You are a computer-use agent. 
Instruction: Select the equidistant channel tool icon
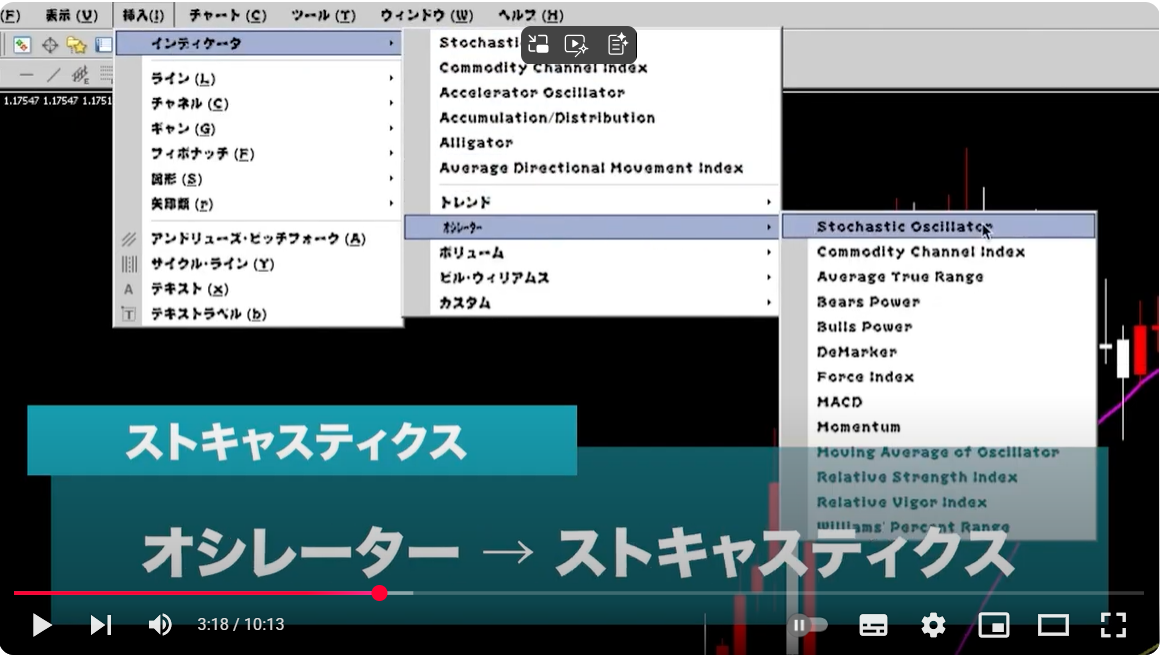tap(80, 74)
